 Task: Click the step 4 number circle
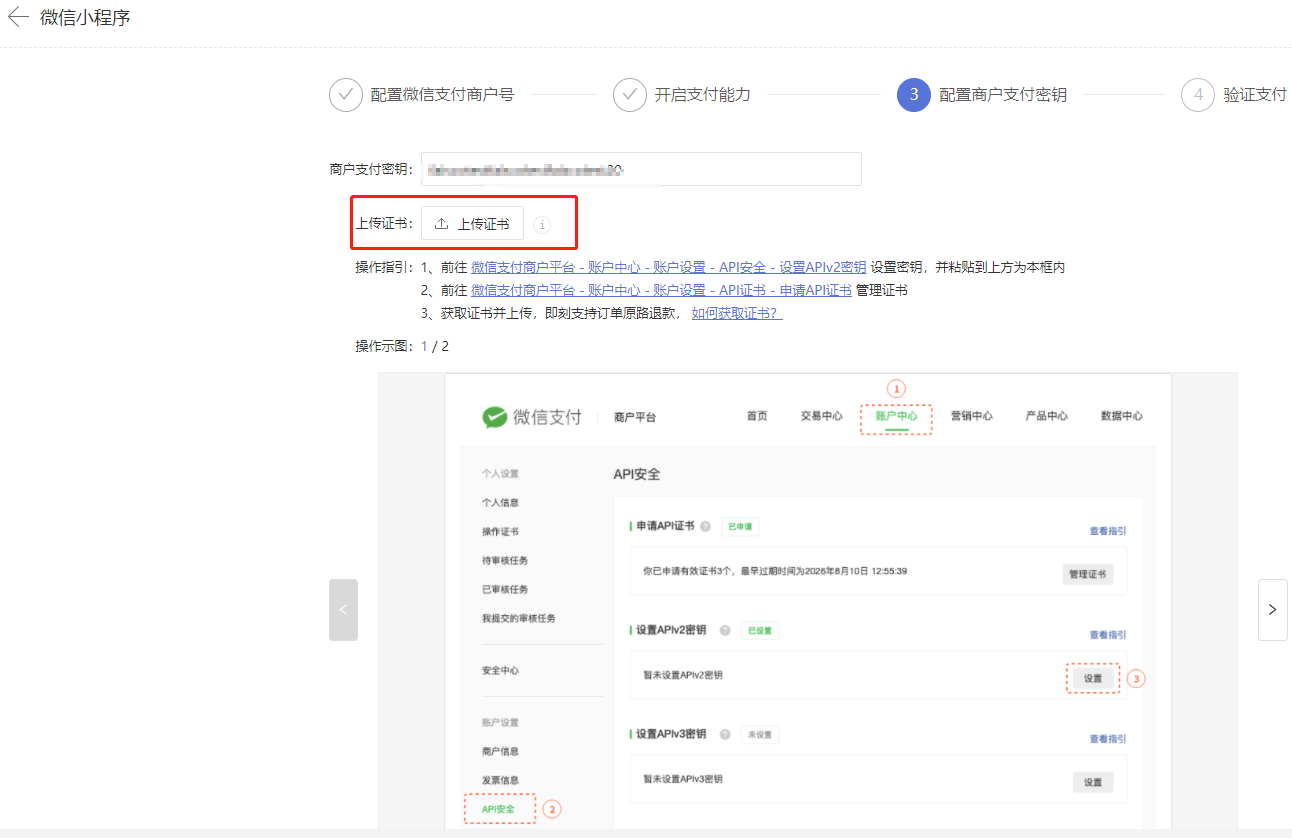(x=1198, y=95)
